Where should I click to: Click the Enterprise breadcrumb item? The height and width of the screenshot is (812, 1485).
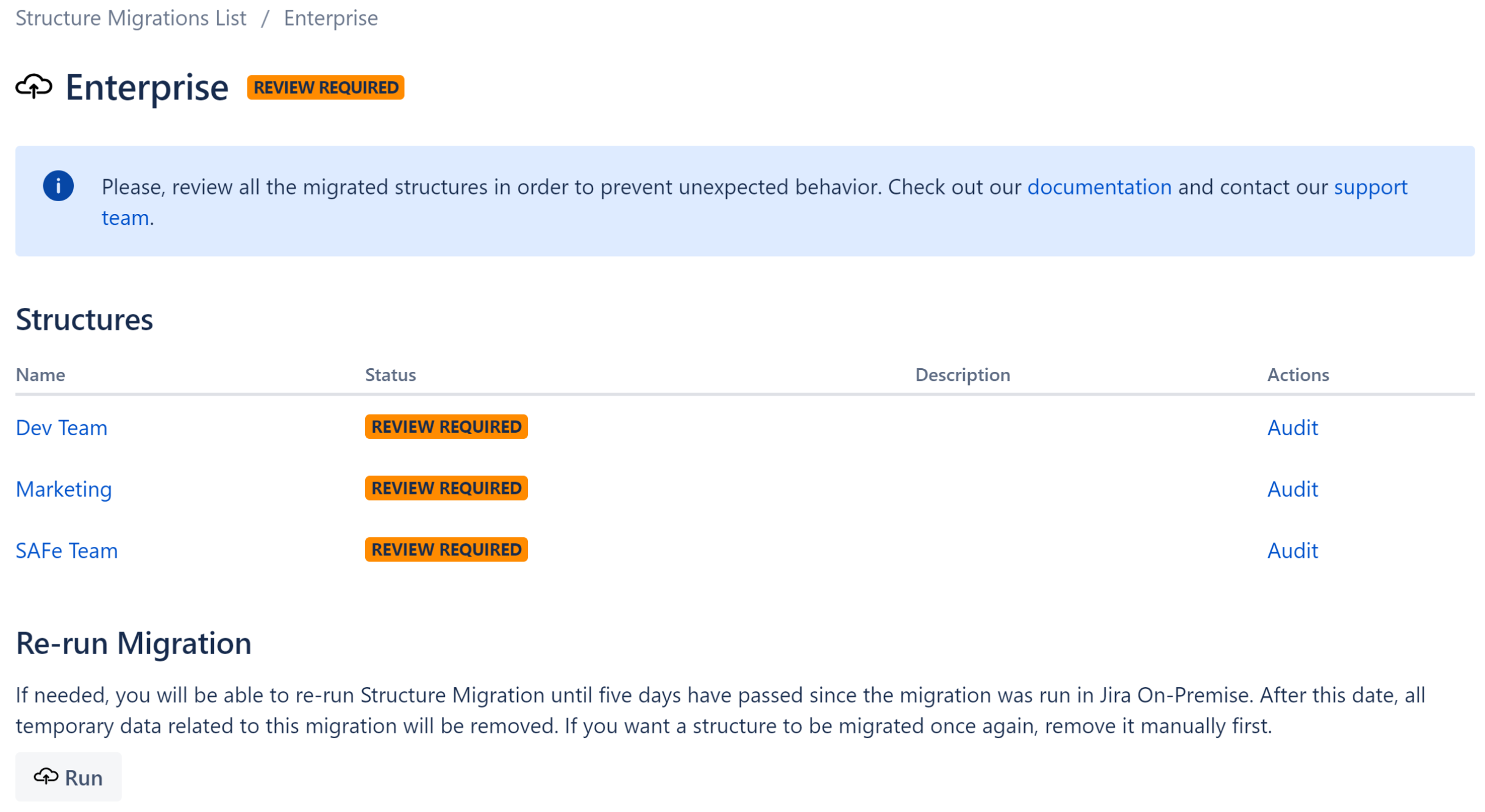tap(331, 18)
